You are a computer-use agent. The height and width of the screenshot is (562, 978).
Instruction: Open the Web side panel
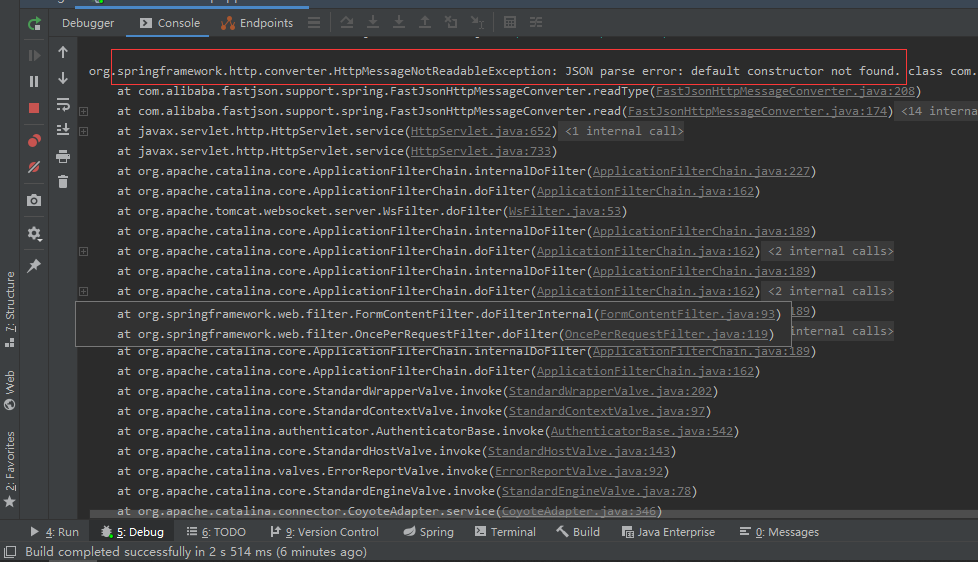[10, 390]
